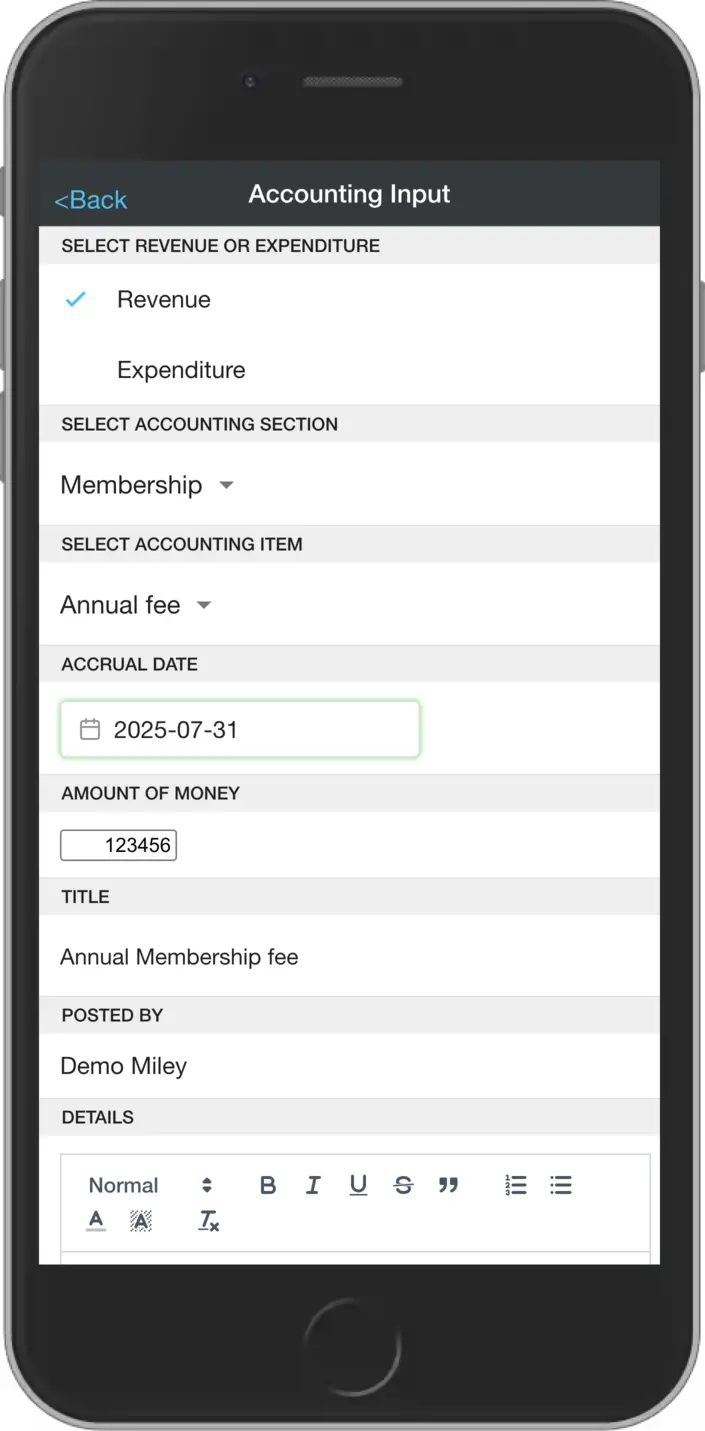The width and height of the screenshot is (705, 1431).
Task: Open the Normal paragraph style dropdown
Action: click(124, 1185)
